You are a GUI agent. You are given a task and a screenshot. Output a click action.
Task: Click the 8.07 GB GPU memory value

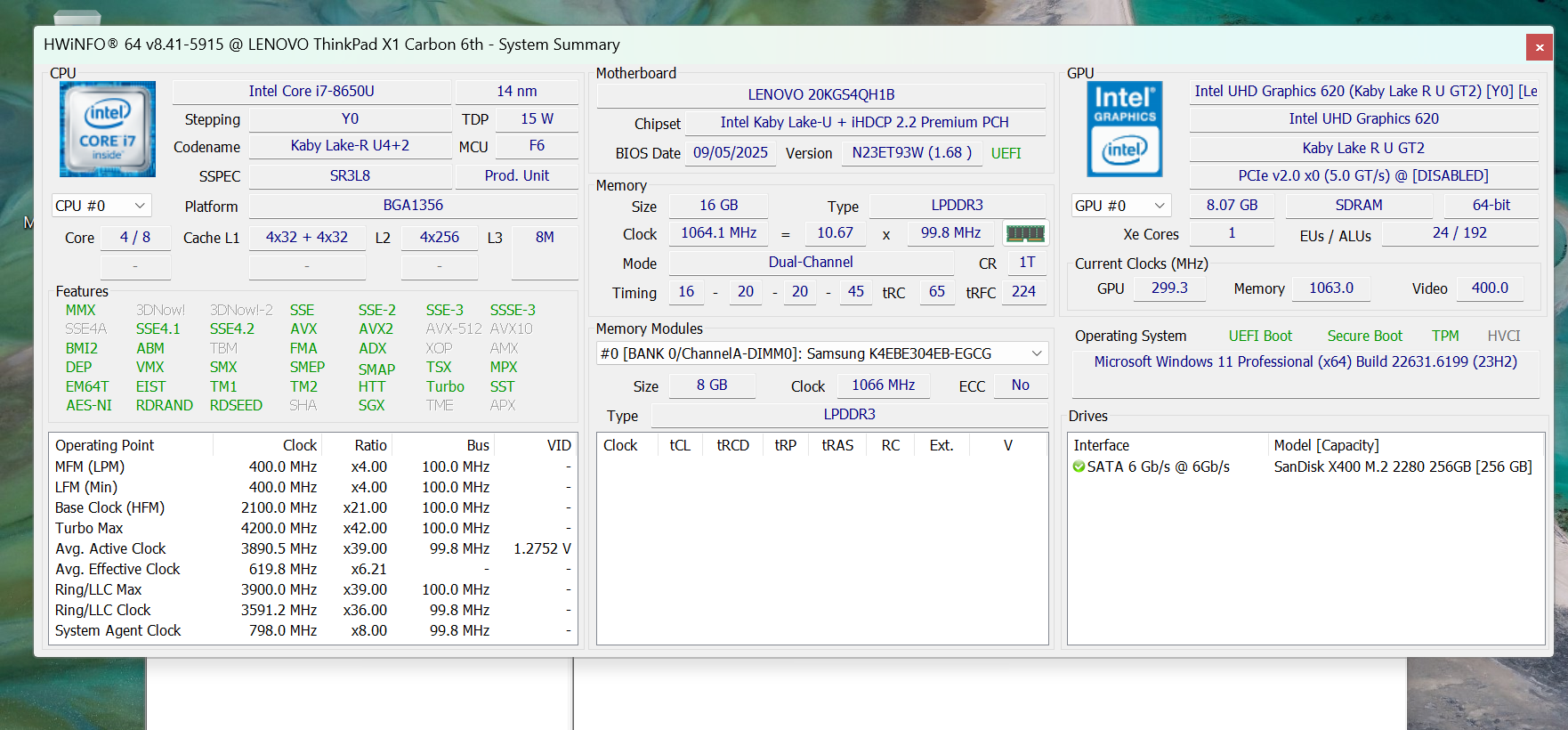(x=1233, y=205)
